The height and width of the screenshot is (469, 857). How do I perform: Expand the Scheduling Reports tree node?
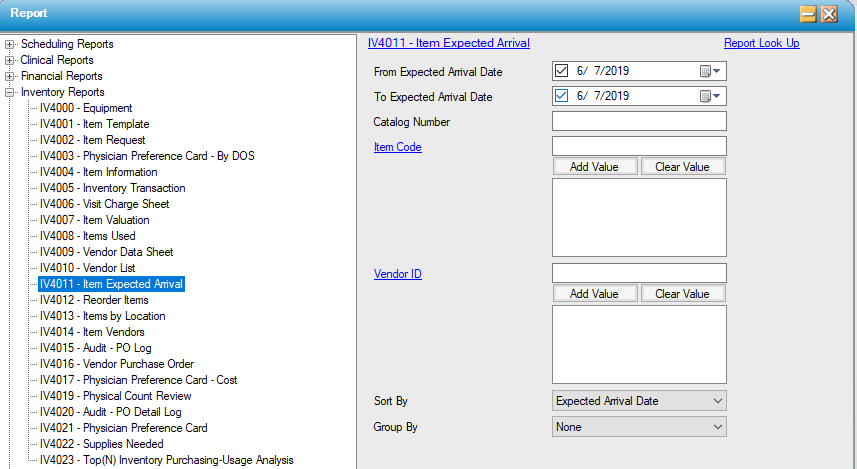[x=10, y=44]
